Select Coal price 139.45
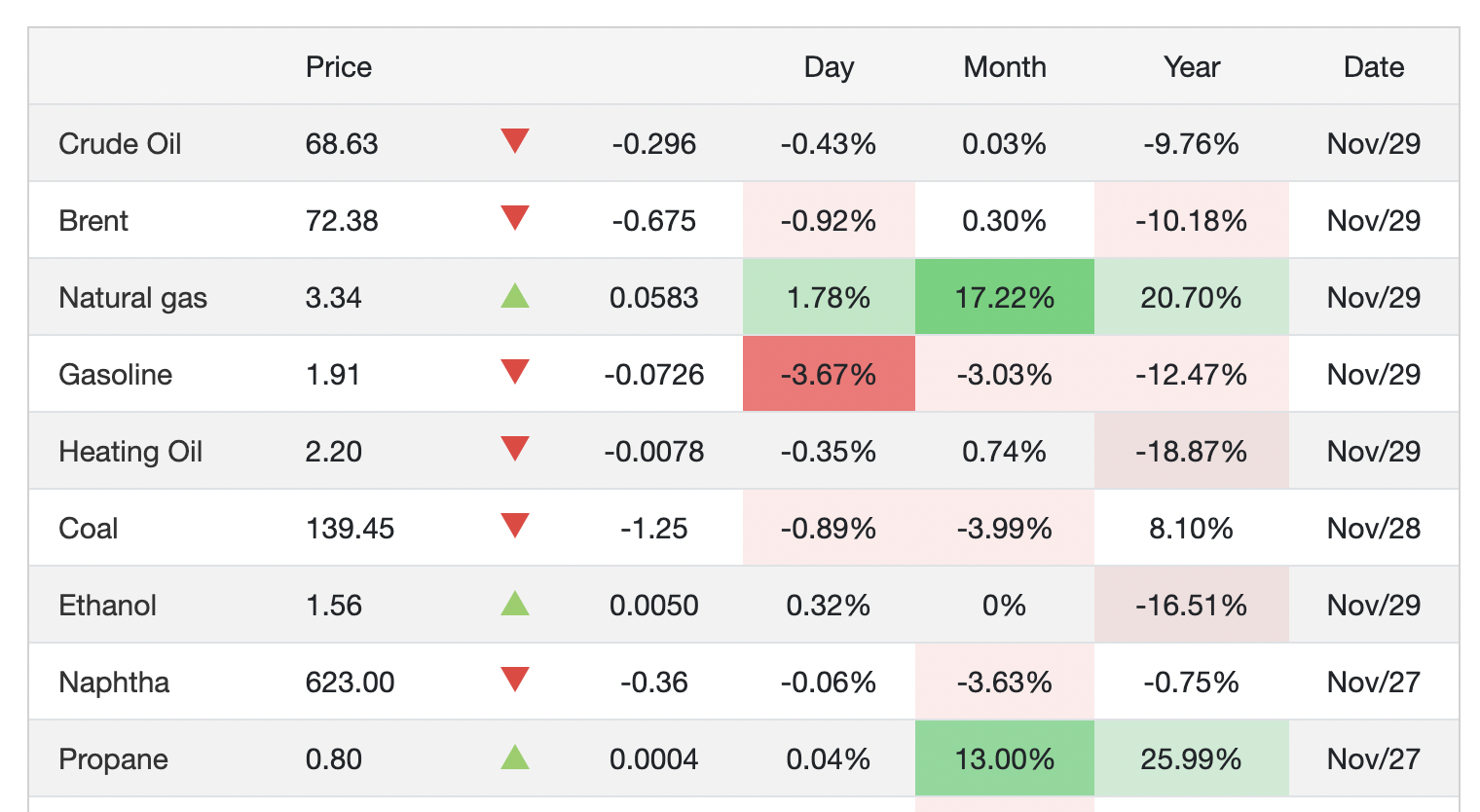Viewport: 1480px width, 812px height. 351,529
